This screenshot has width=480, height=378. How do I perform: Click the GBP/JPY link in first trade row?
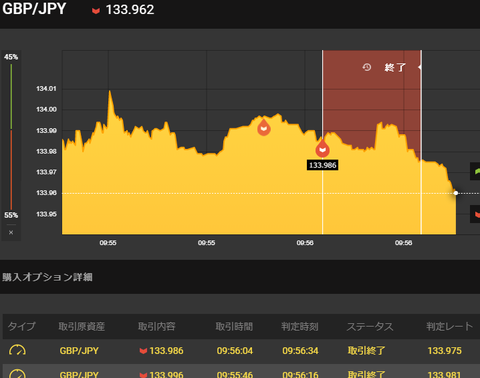pos(79,351)
